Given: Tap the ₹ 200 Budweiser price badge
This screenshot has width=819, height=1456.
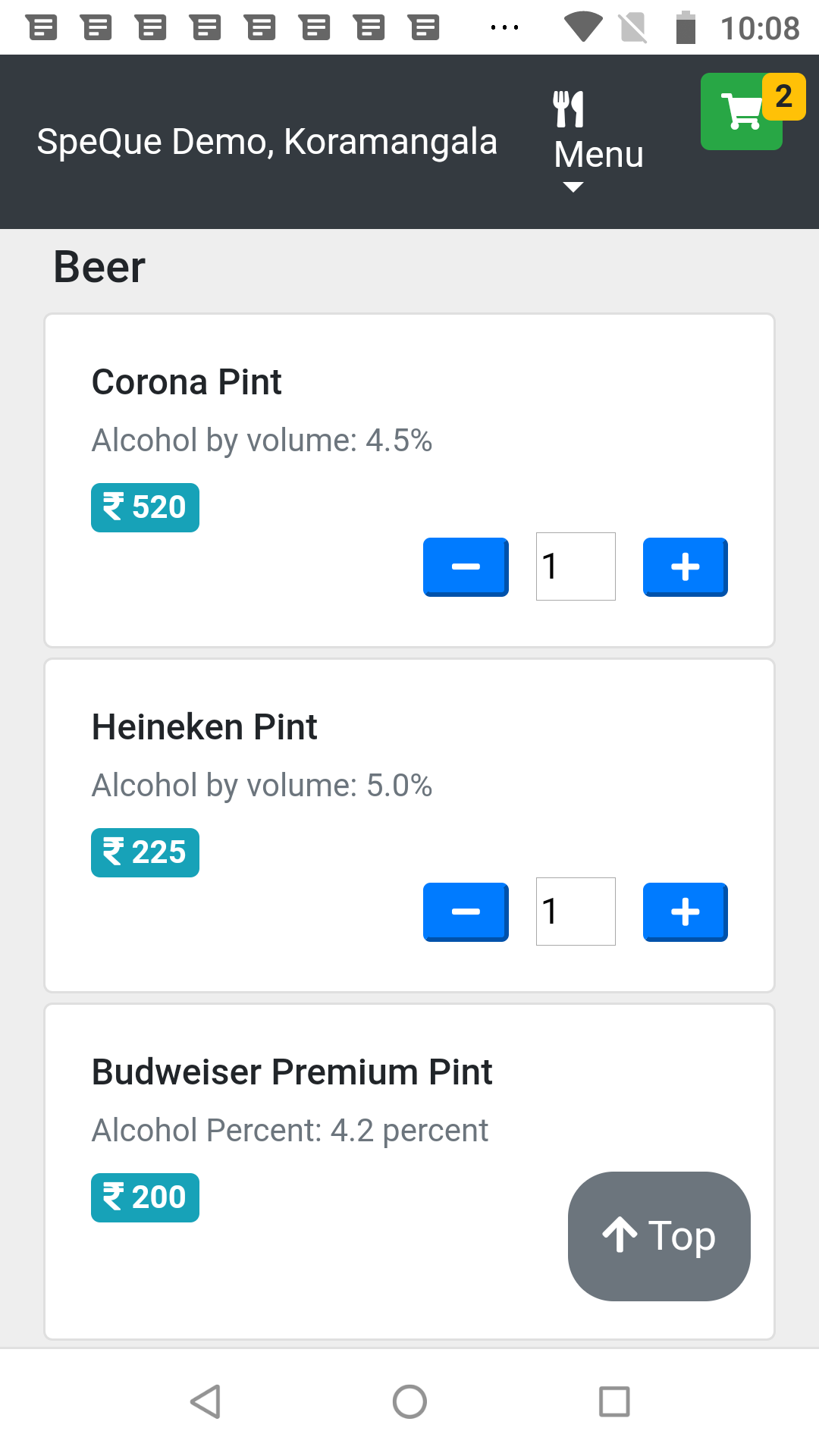Looking at the screenshot, I should (x=145, y=1197).
